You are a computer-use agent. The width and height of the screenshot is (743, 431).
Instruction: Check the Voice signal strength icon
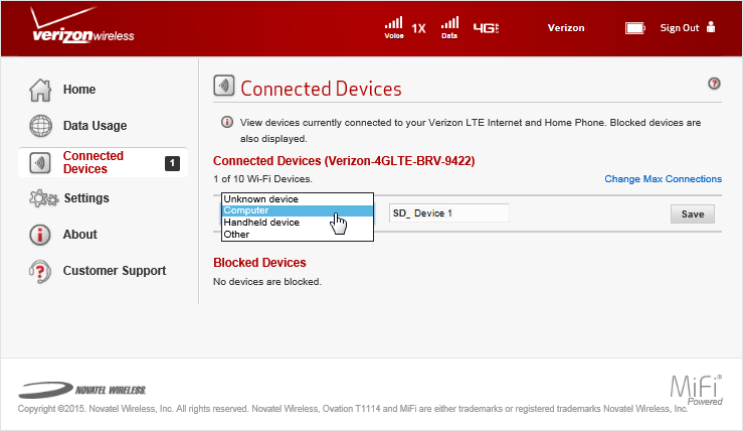coord(394,27)
